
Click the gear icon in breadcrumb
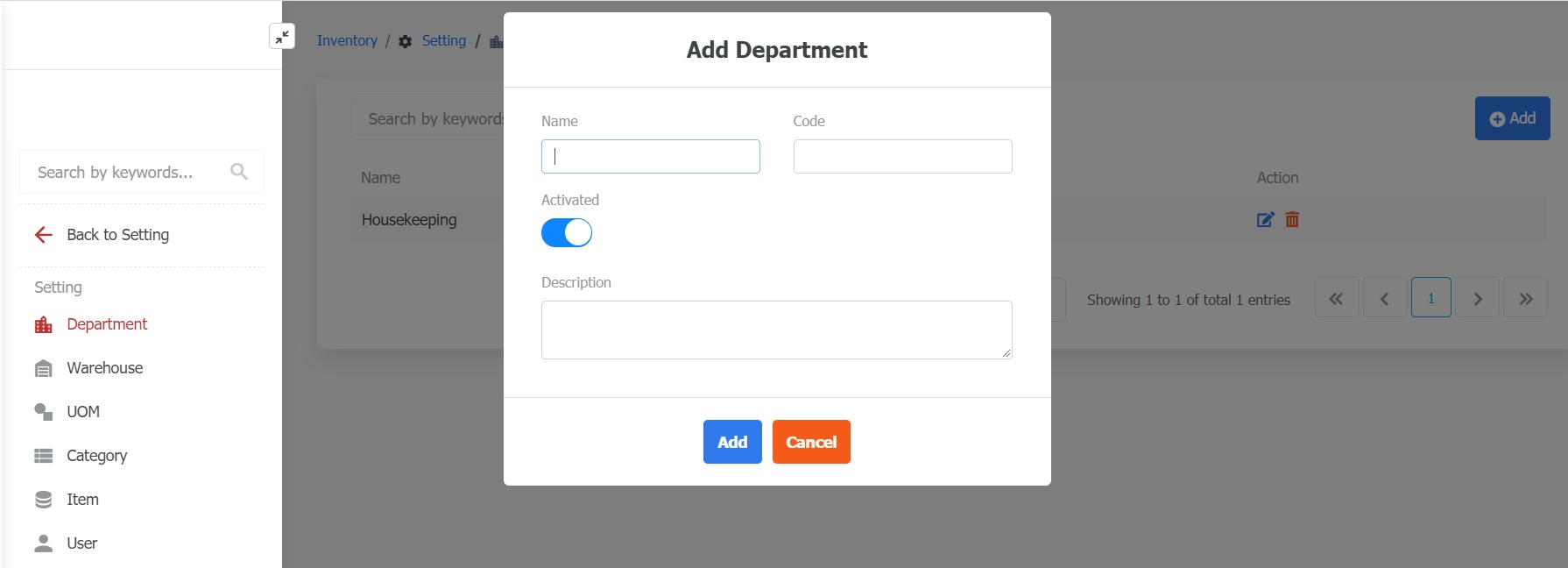tap(405, 41)
